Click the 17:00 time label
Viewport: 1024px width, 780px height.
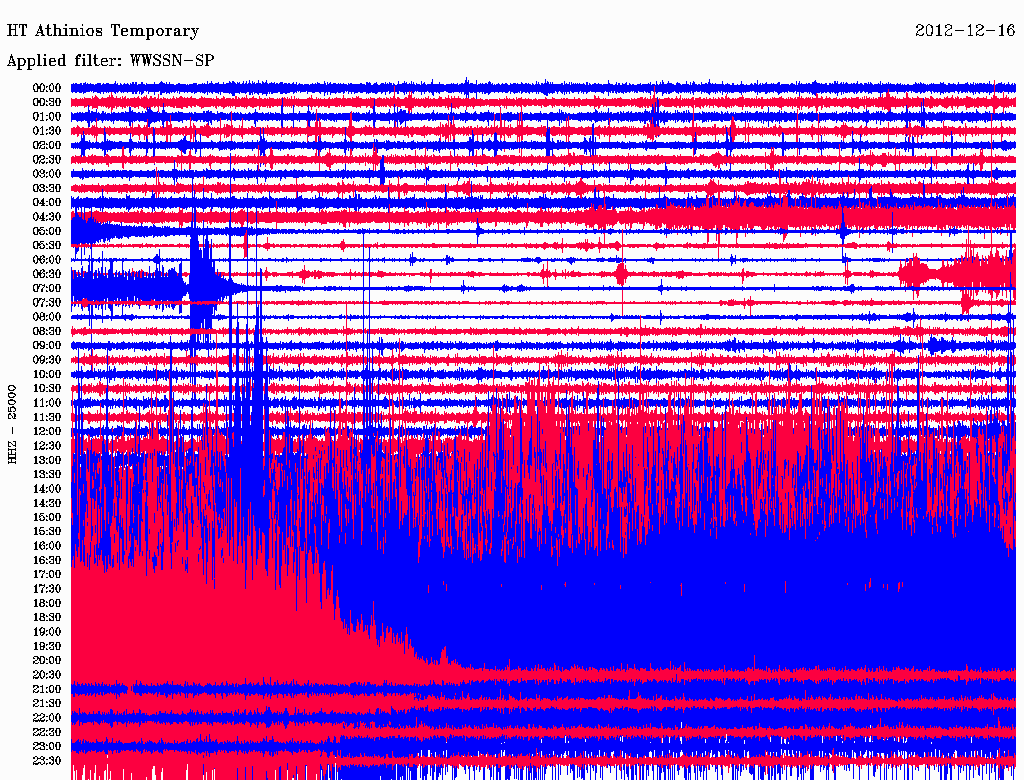click(x=47, y=574)
